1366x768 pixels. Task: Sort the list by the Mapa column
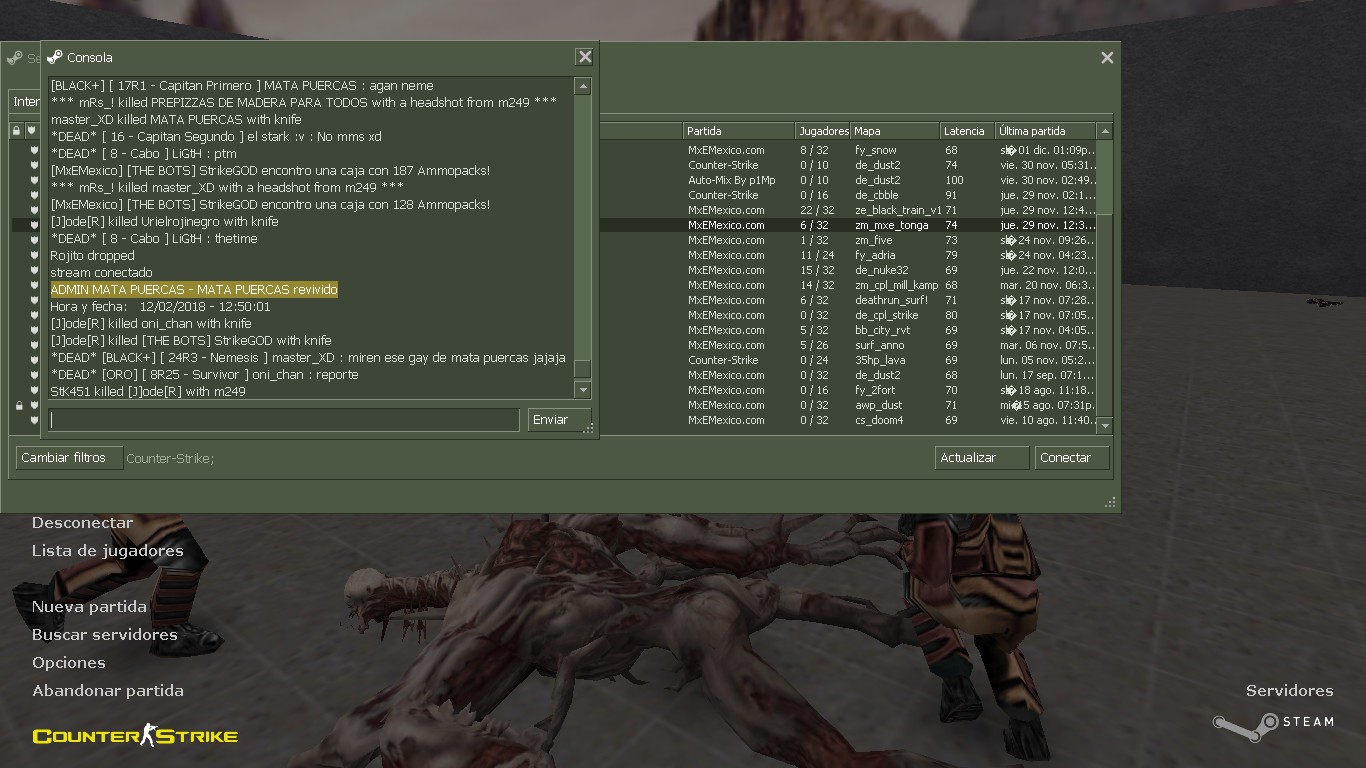click(x=895, y=131)
